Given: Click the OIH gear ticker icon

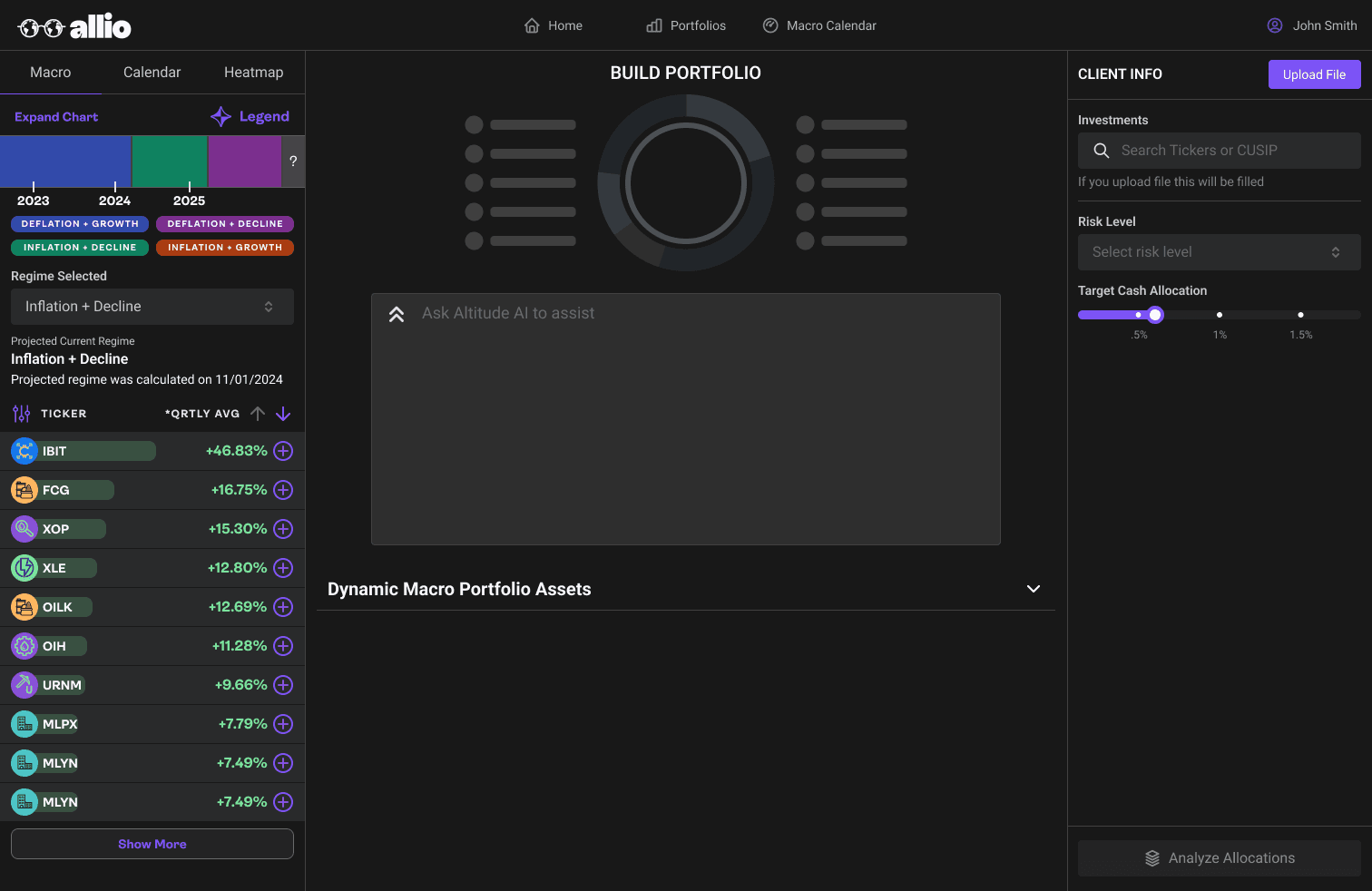Looking at the screenshot, I should [x=24, y=646].
